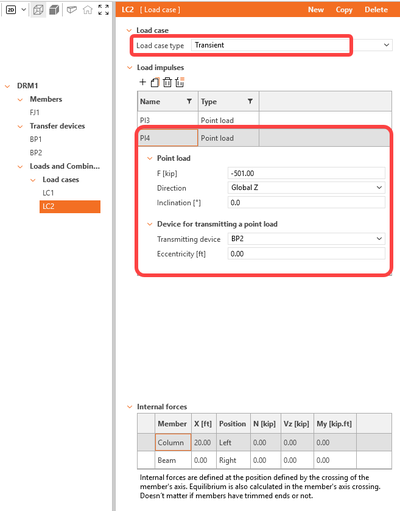Viewport: 400px width, 511px height.
Task: Open the Load case type dropdown
Action: [386, 45]
